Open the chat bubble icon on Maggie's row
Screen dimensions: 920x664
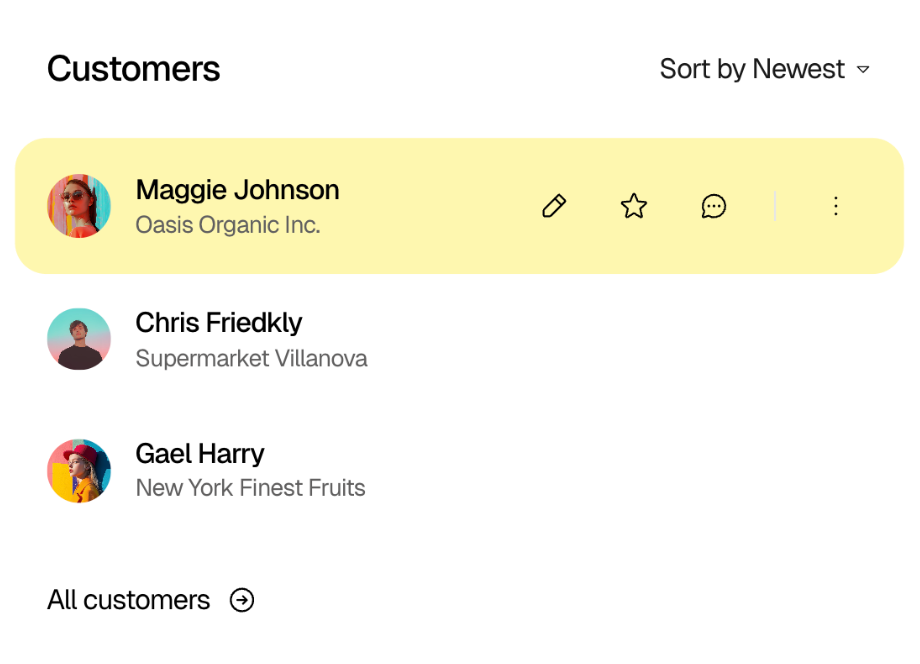click(x=714, y=206)
